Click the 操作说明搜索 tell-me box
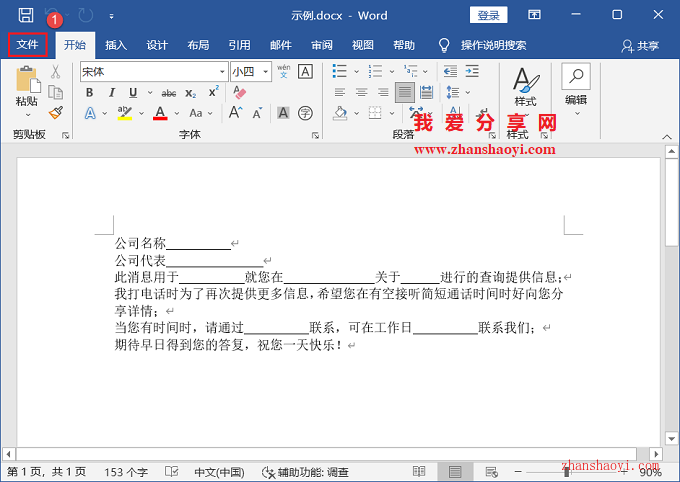 [494, 45]
